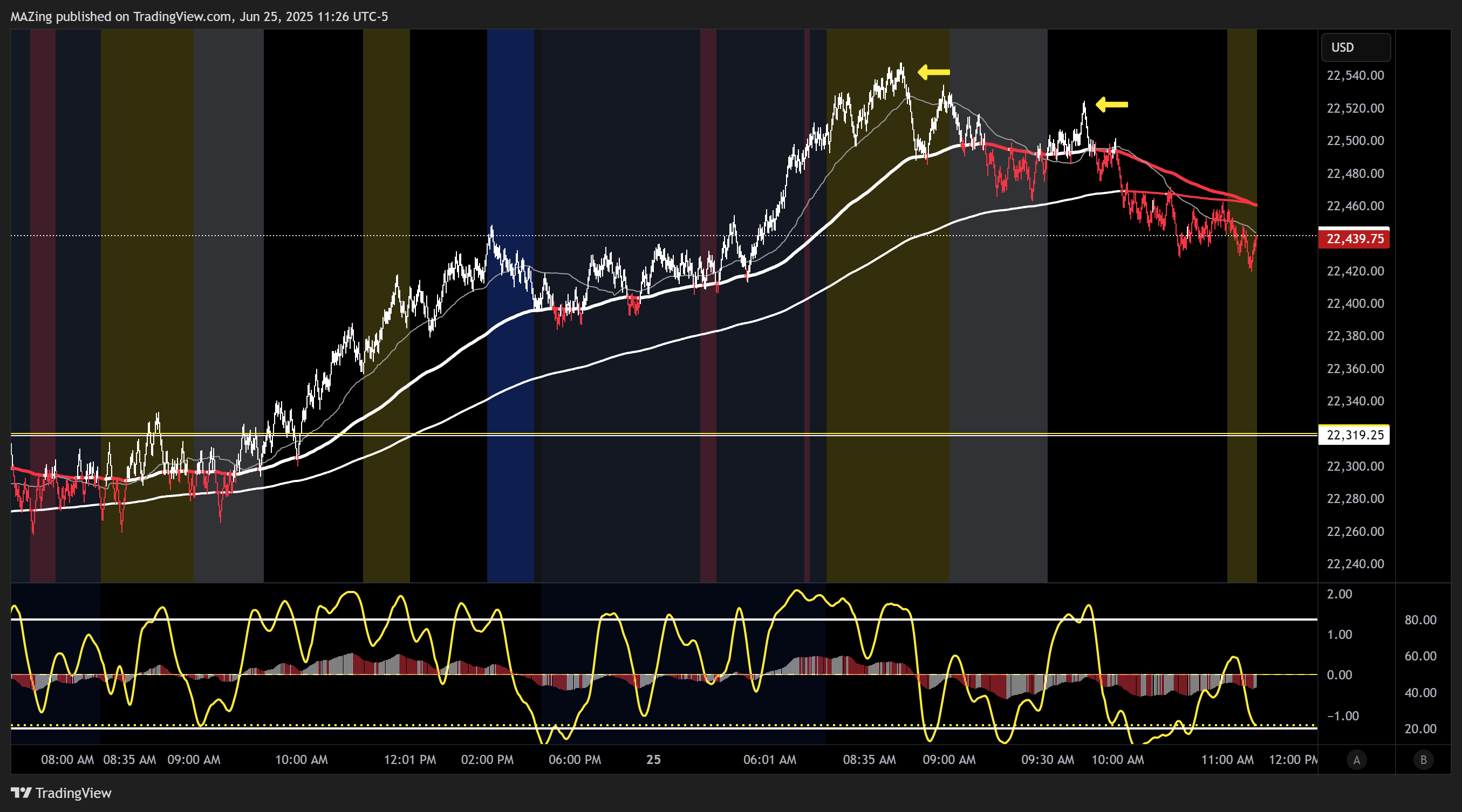Click the 22,460.00 price axis label
The image size is (1462, 812).
tap(1355, 206)
